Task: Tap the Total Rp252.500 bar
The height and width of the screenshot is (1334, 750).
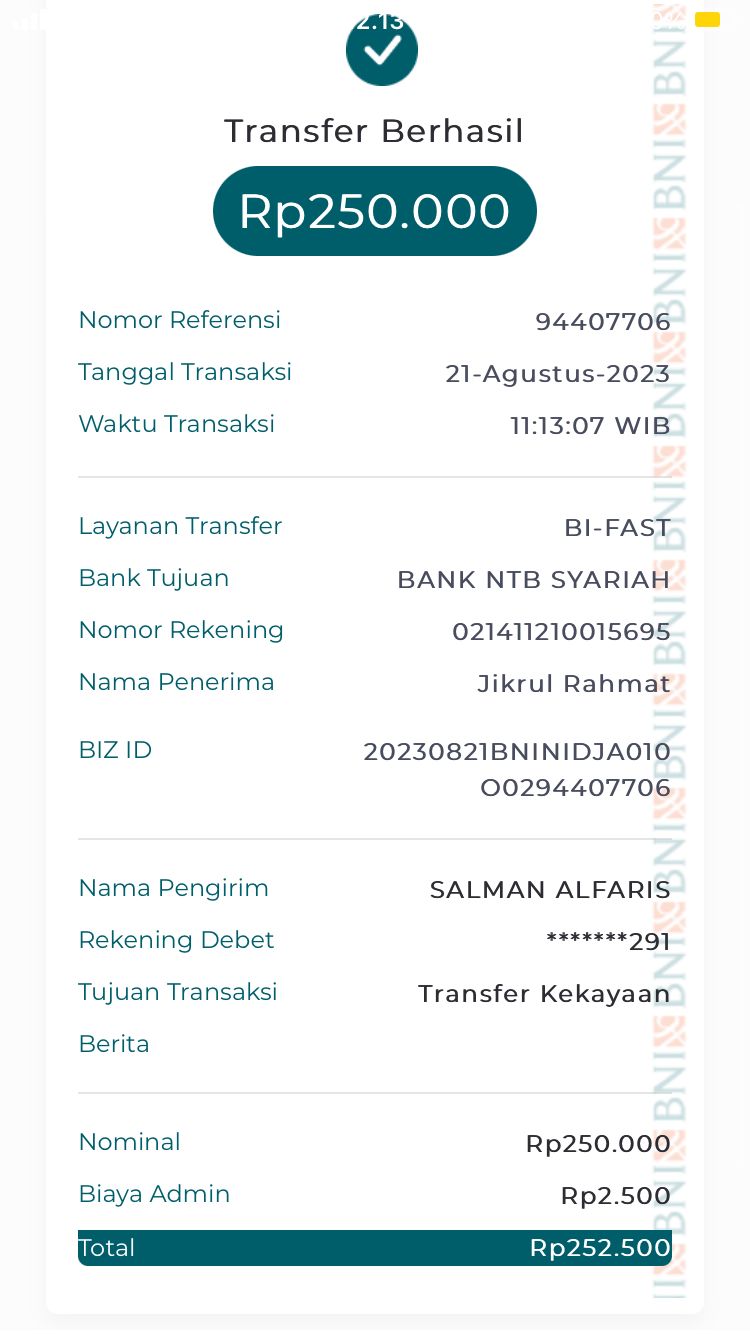Action: coord(374,1248)
